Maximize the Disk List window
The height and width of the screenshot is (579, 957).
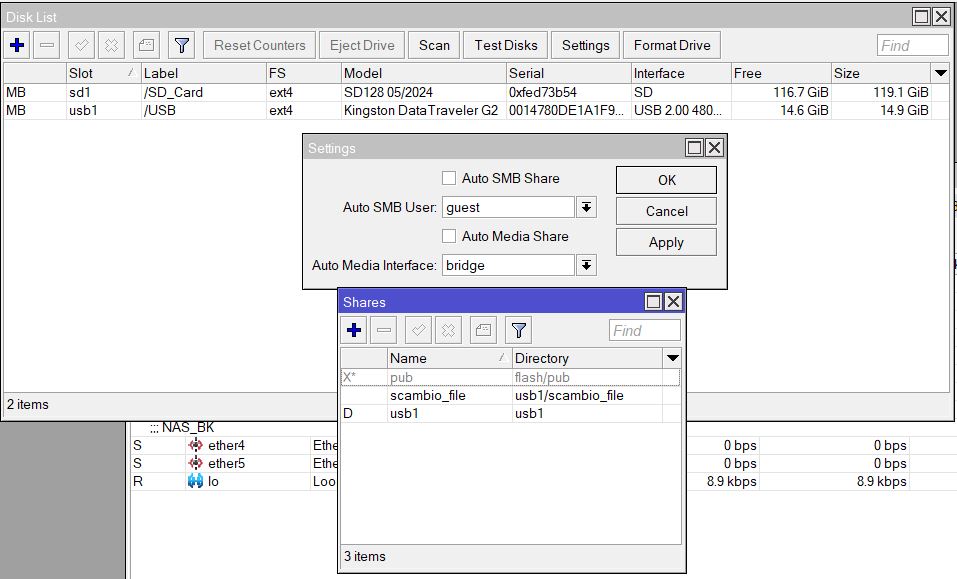tap(922, 16)
